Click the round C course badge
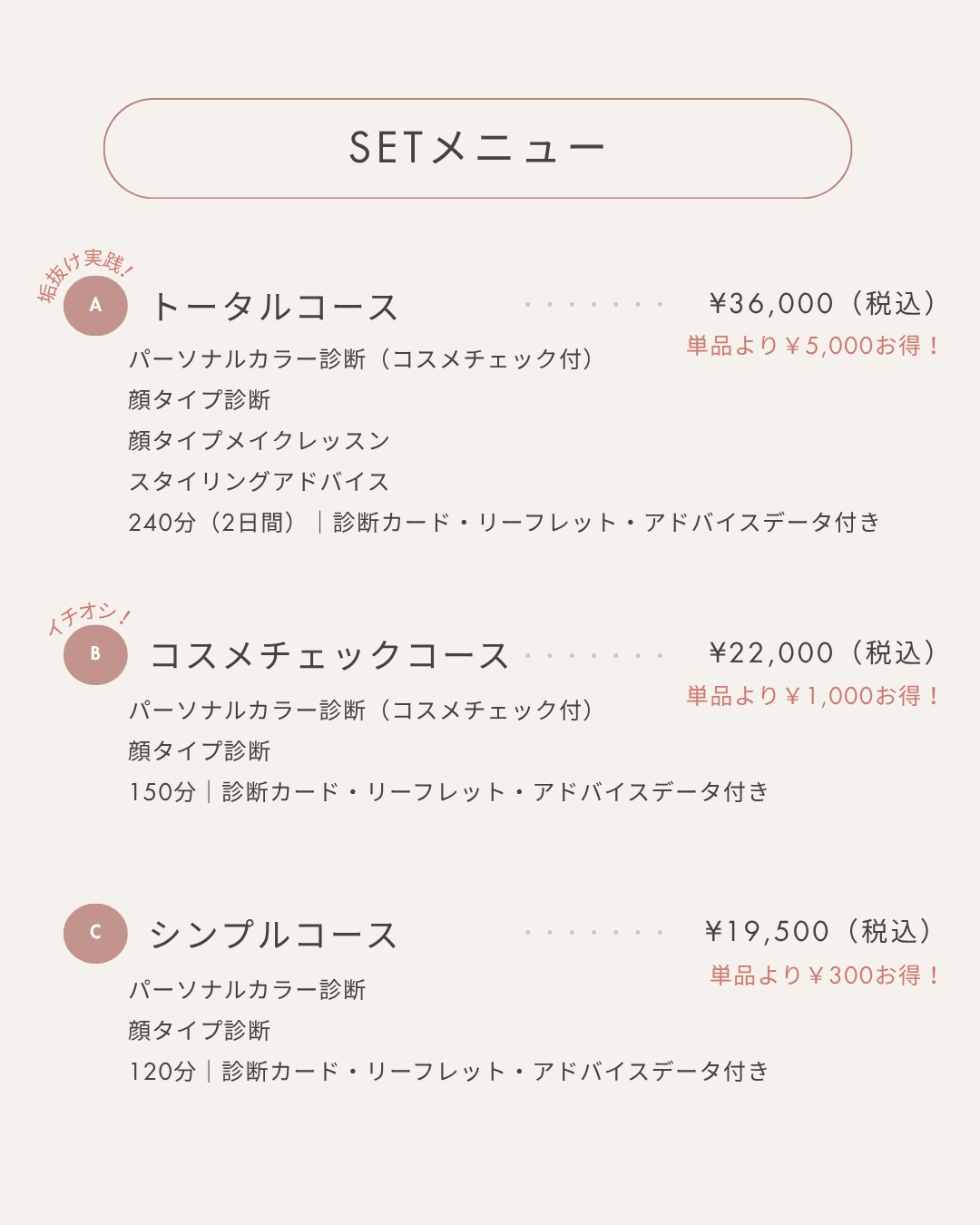This screenshot has height=1225, width=980. click(95, 932)
